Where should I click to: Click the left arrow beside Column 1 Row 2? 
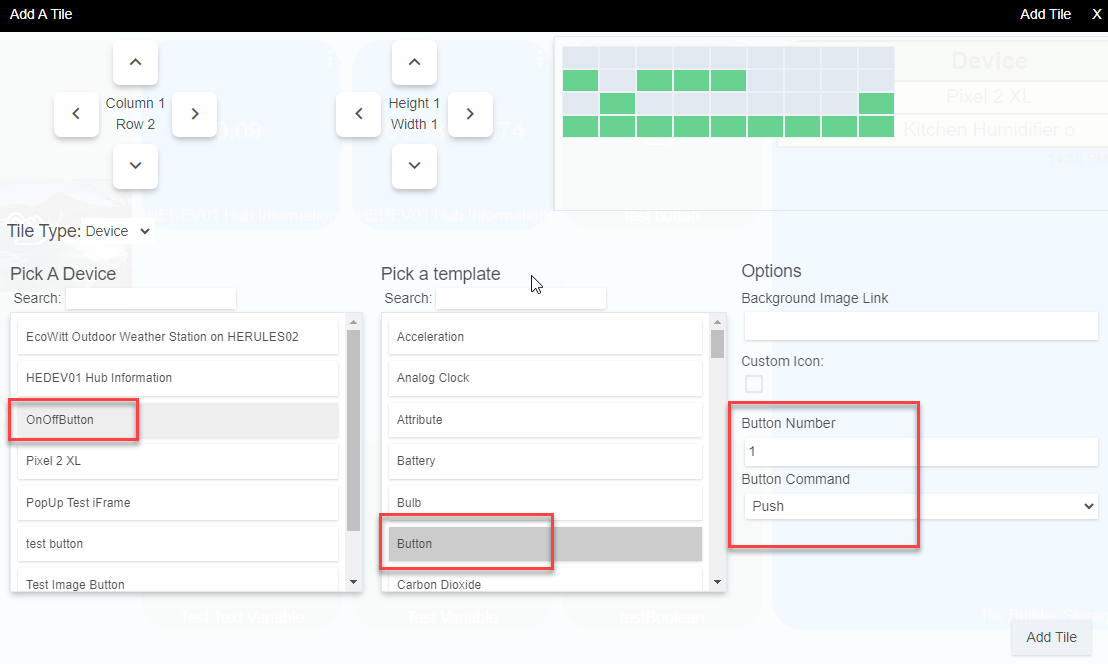76,114
